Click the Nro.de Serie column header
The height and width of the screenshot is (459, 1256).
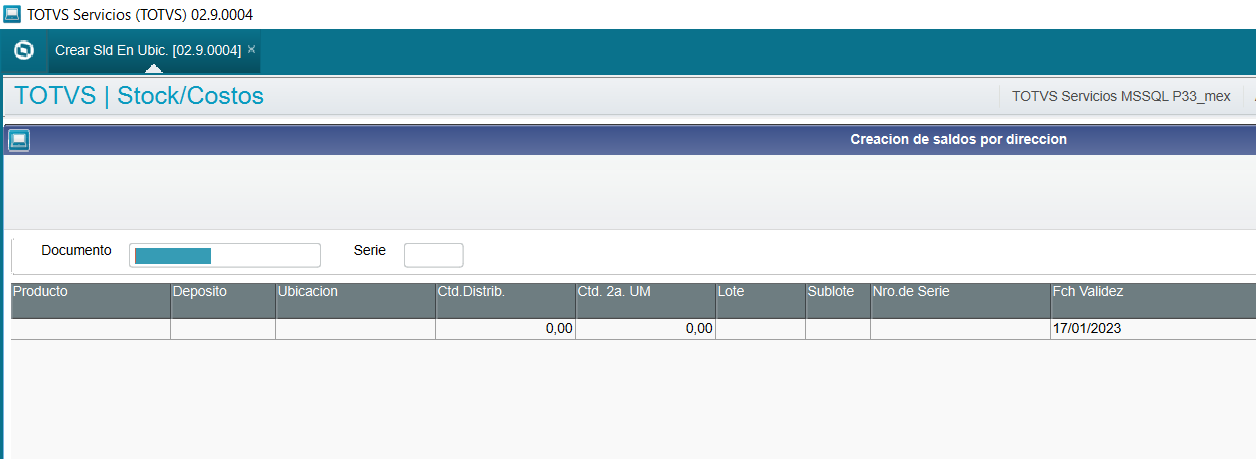[x=960, y=300]
